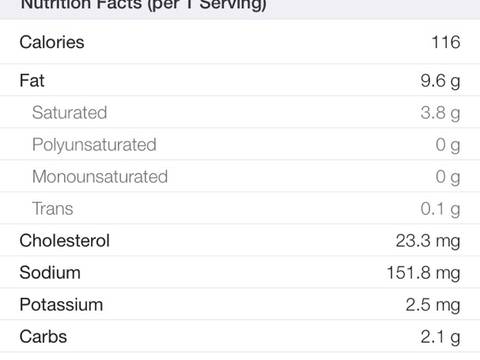
Task: Select the Saturated fat row
Action: [x=240, y=112]
